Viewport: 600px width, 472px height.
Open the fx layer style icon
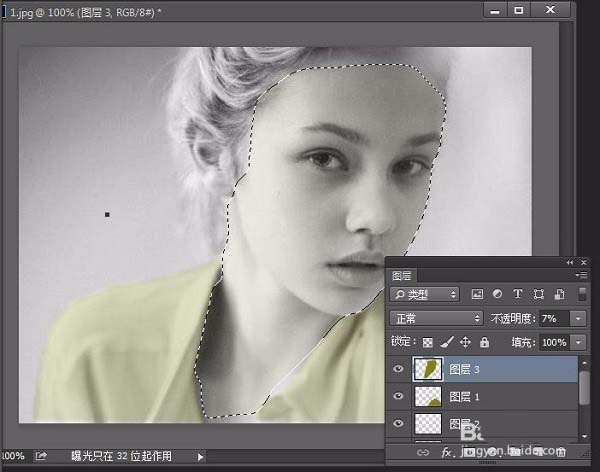[448, 453]
